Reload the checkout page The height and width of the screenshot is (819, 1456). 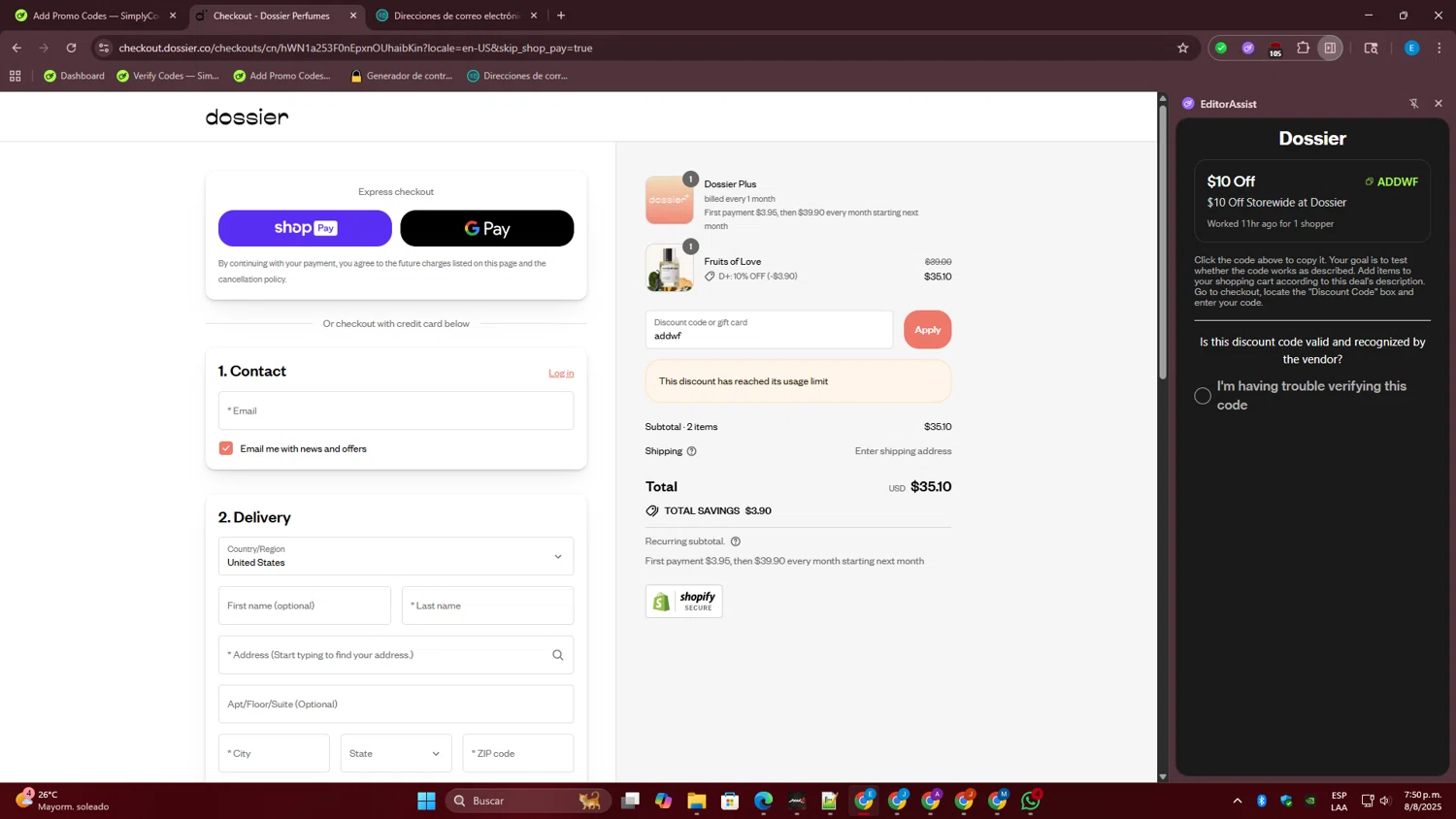click(71, 48)
